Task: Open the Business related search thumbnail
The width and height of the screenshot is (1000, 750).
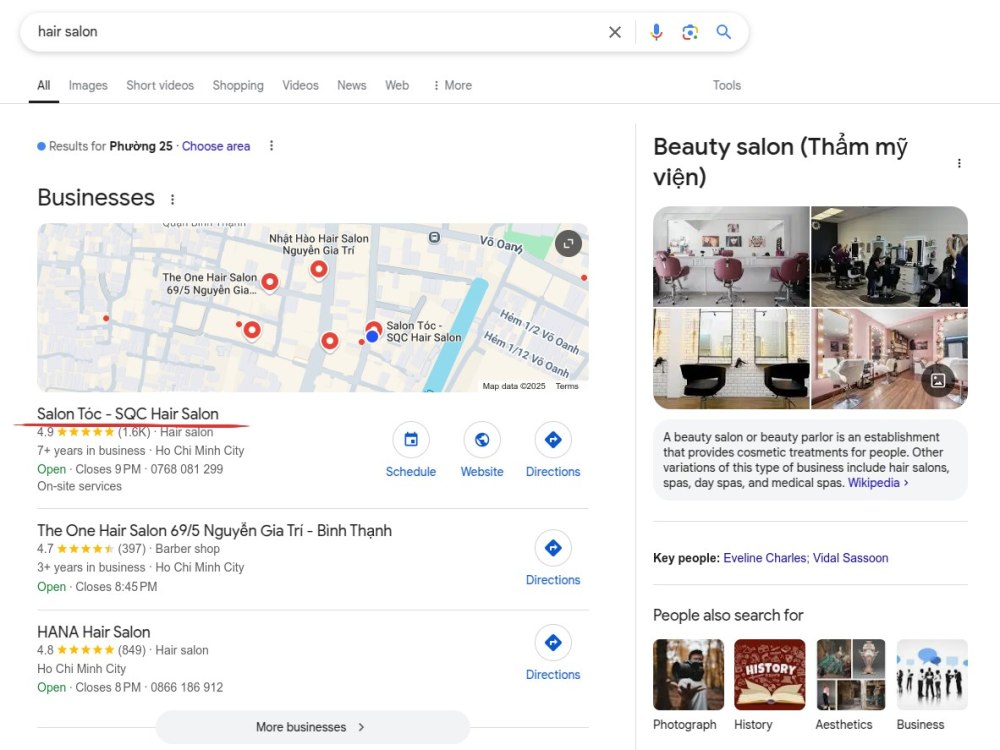Action: point(932,675)
